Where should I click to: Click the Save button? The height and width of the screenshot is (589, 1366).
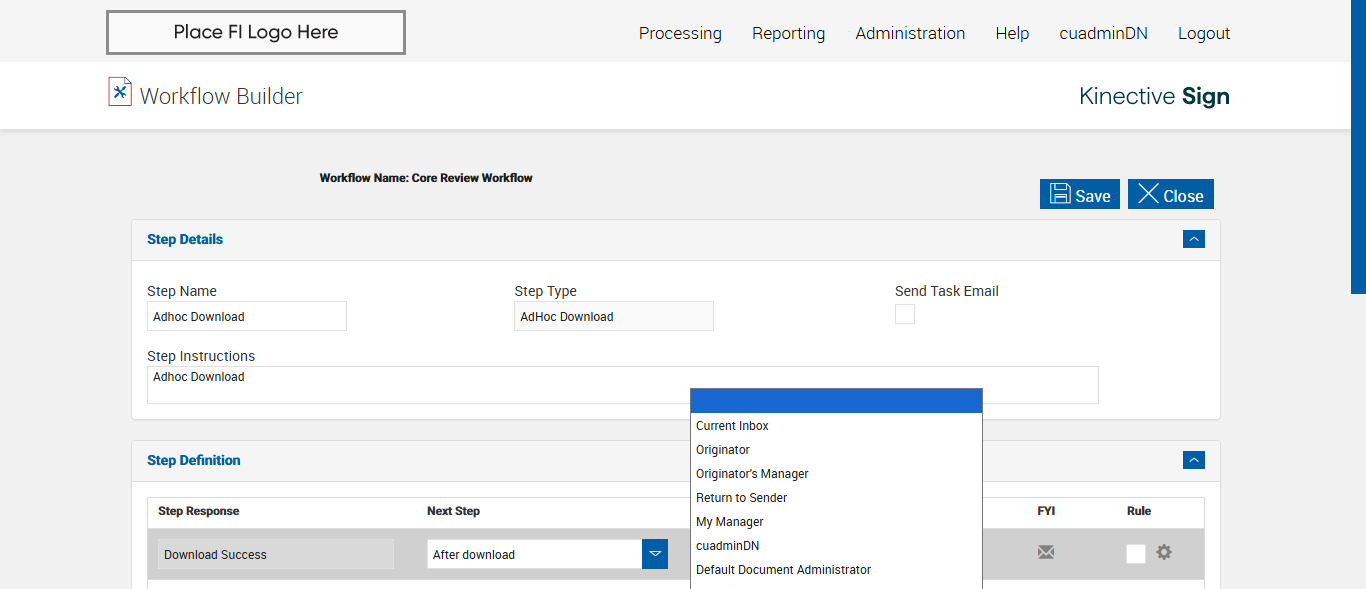tap(1080, 195)
